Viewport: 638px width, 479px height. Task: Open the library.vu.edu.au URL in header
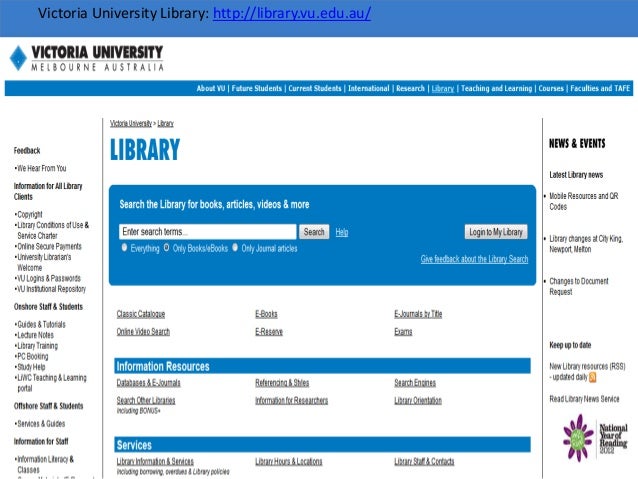click(292, 13)
